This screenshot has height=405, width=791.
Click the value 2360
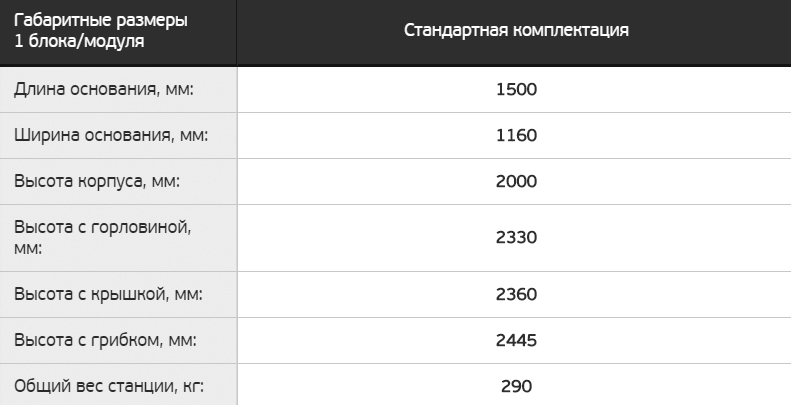tap(516, 294)
